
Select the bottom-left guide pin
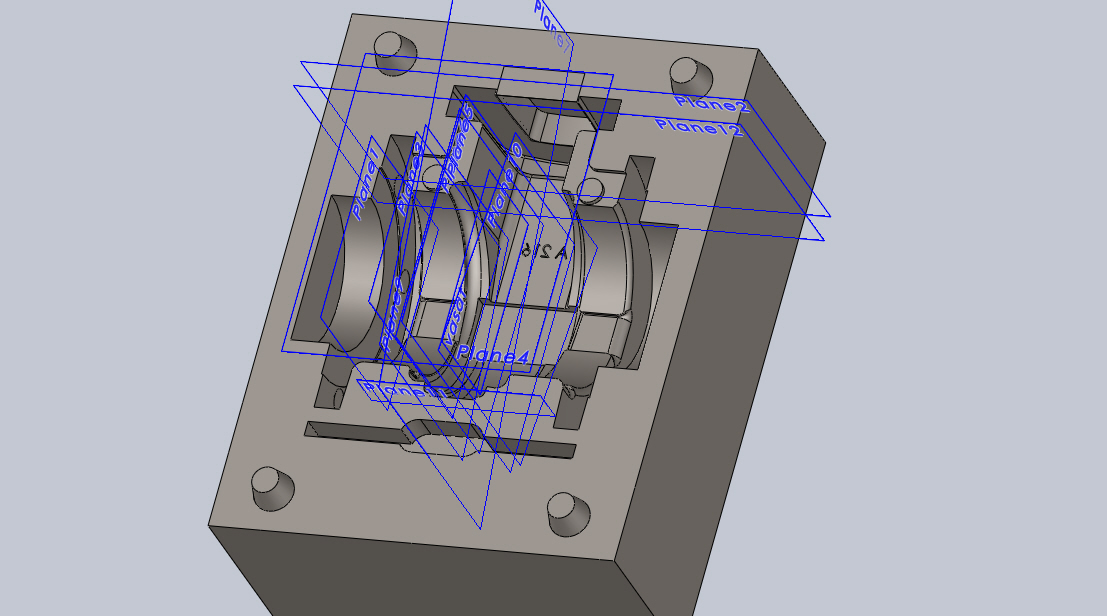coord(273,488)
